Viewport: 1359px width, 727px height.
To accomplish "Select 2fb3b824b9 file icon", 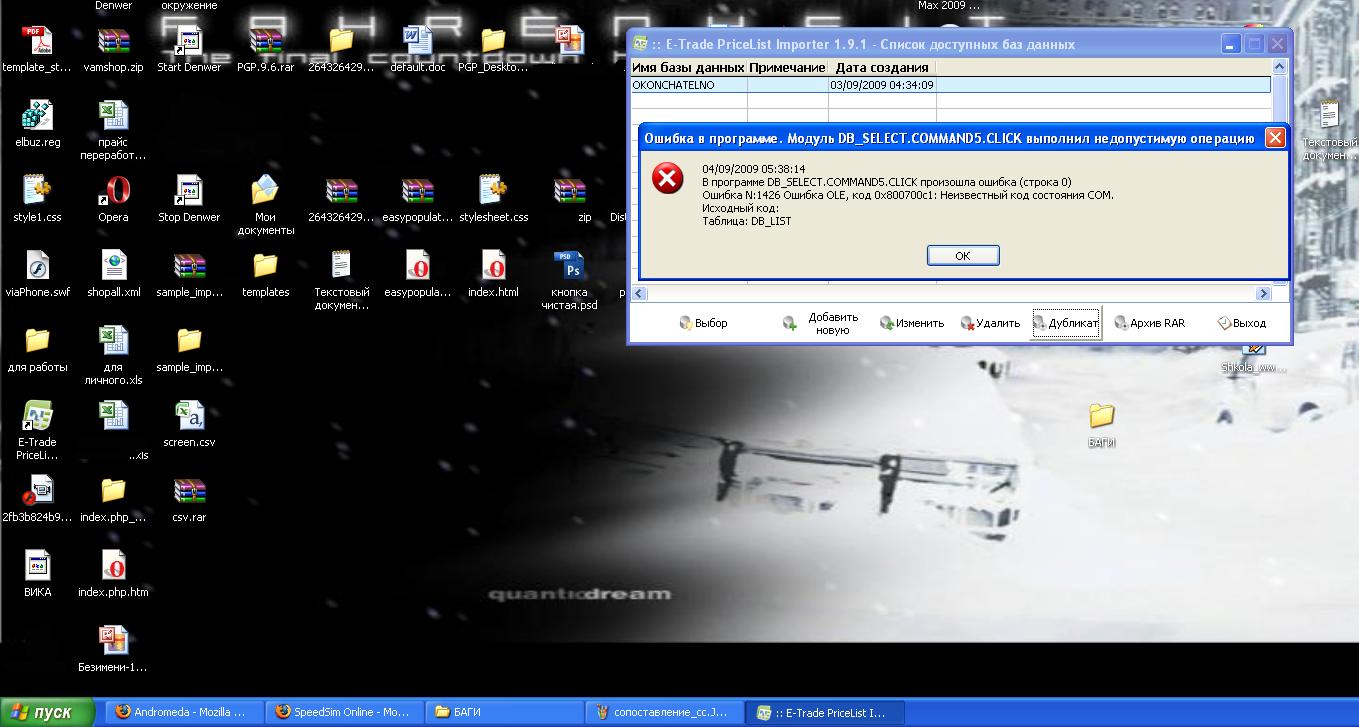I will (37, 500).
